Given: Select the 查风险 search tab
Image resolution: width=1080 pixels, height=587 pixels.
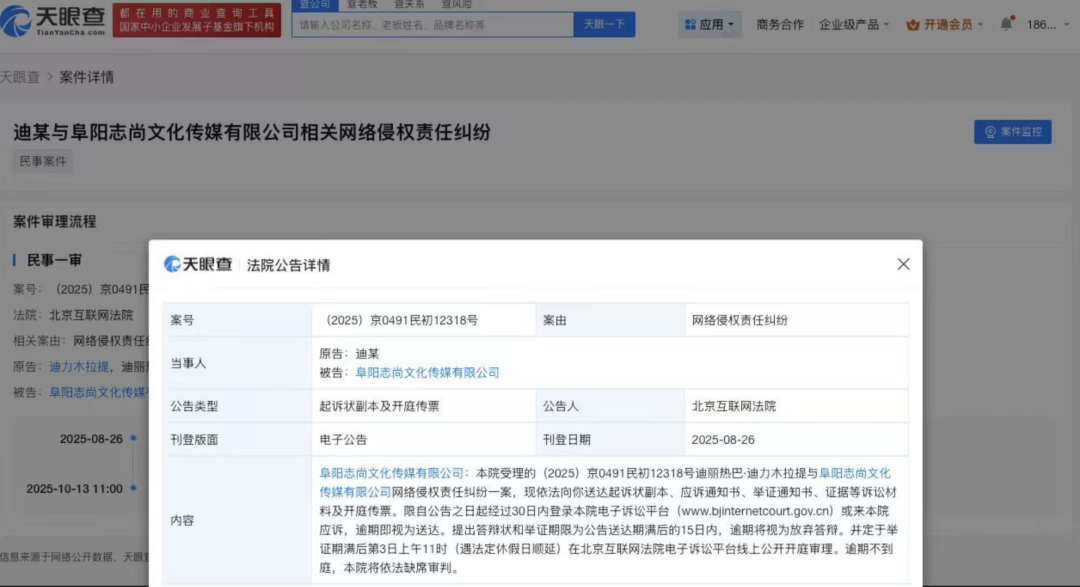Looking at the screenshot, I should 457,4.
